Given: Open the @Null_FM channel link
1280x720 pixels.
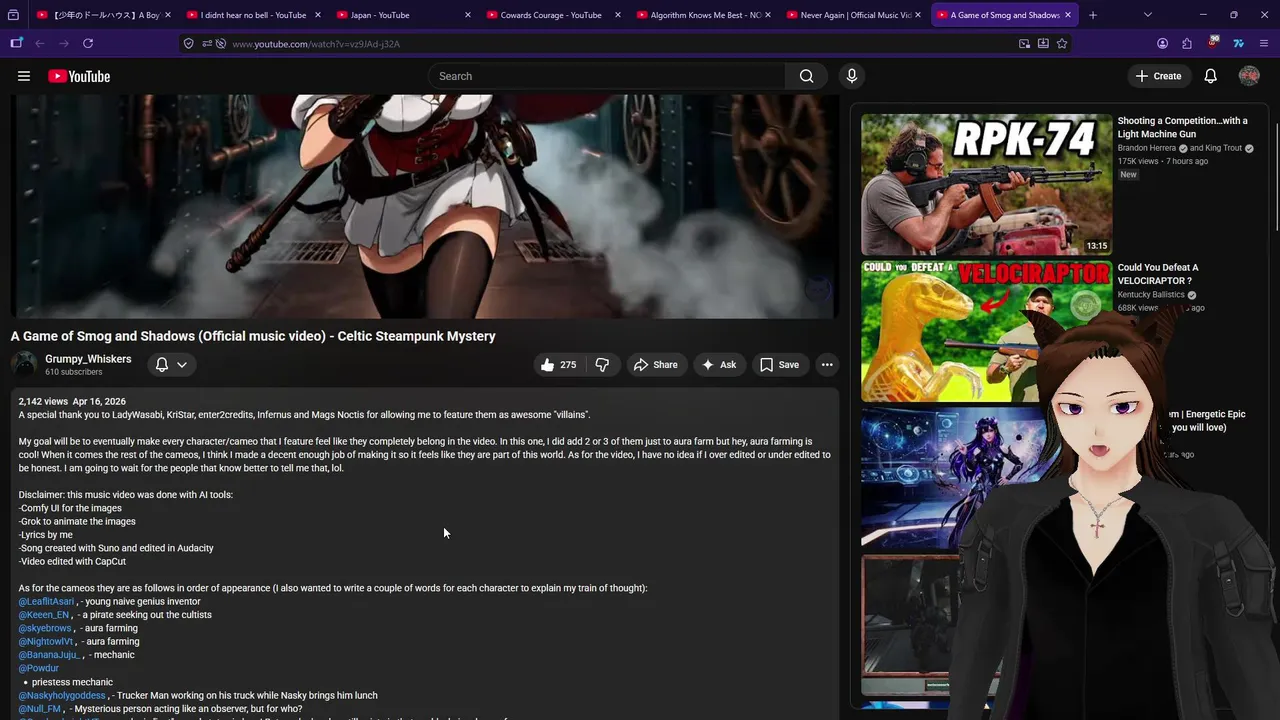Looking at the screenshot, I should pos(40,709).
